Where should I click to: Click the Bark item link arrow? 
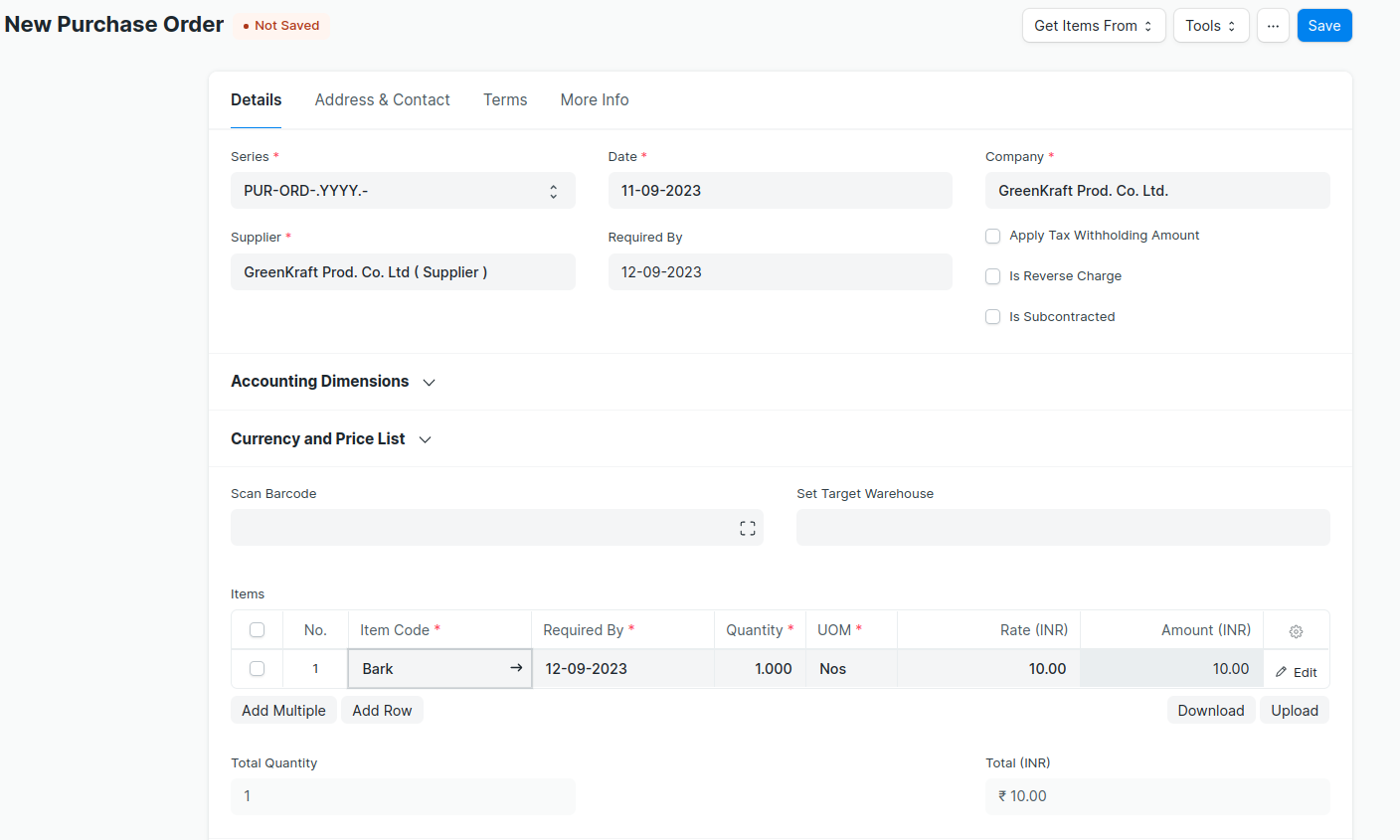point(516,668)
